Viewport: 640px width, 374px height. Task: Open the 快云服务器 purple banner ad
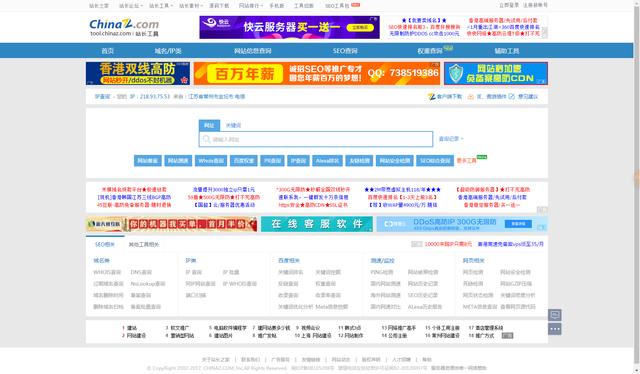tap(289, 27)
